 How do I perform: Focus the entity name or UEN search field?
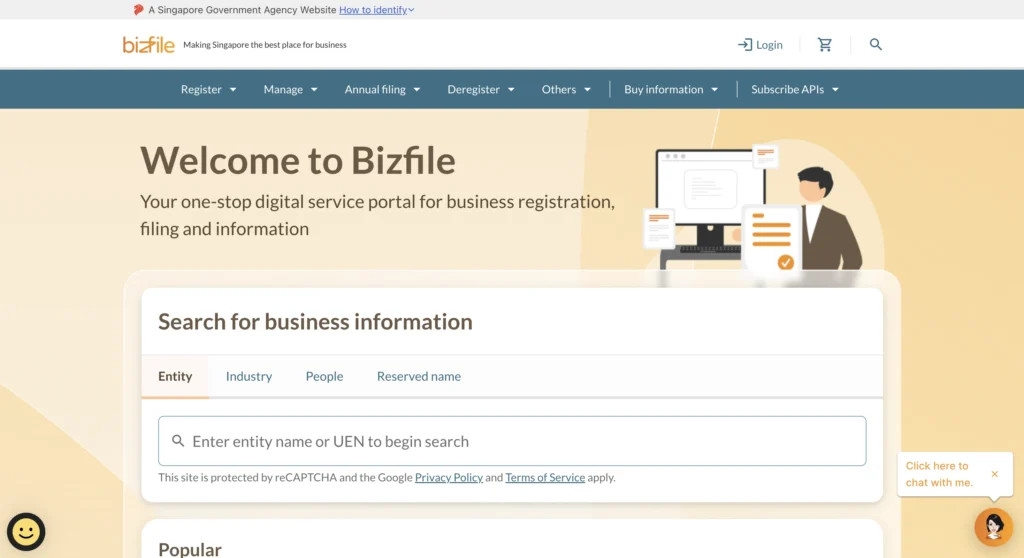(x=512, y=441)
